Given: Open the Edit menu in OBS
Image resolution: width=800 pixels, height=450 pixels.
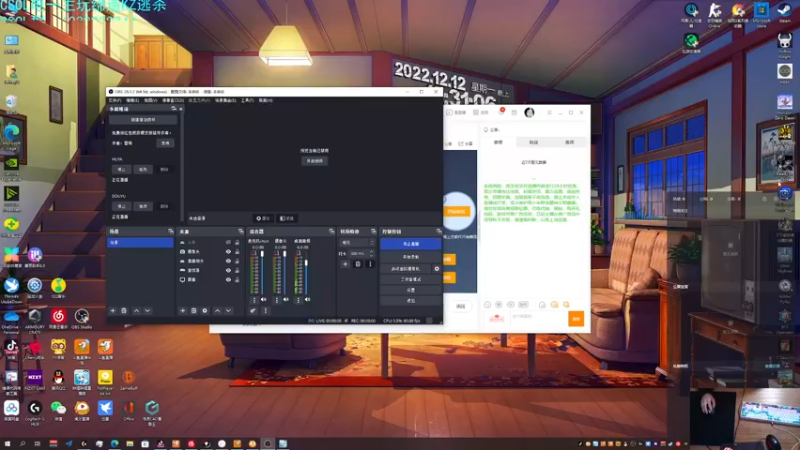Looking at the screenshot, I should point(133,101).
